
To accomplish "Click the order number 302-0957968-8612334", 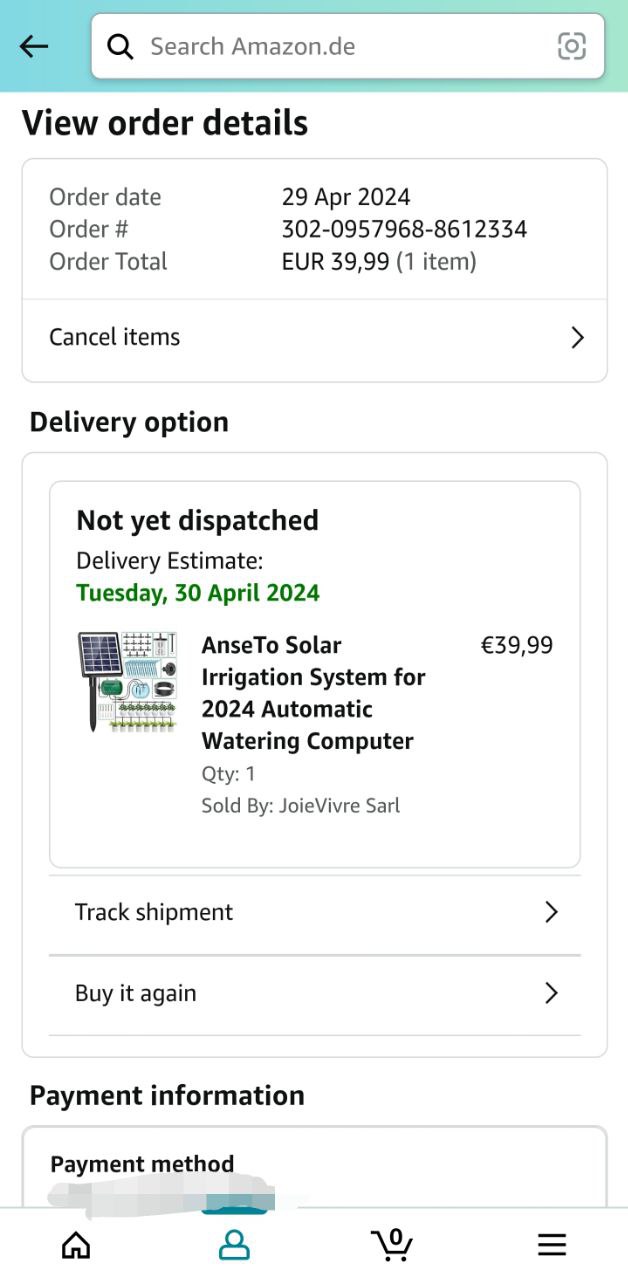I will click(x=404, y=229).
